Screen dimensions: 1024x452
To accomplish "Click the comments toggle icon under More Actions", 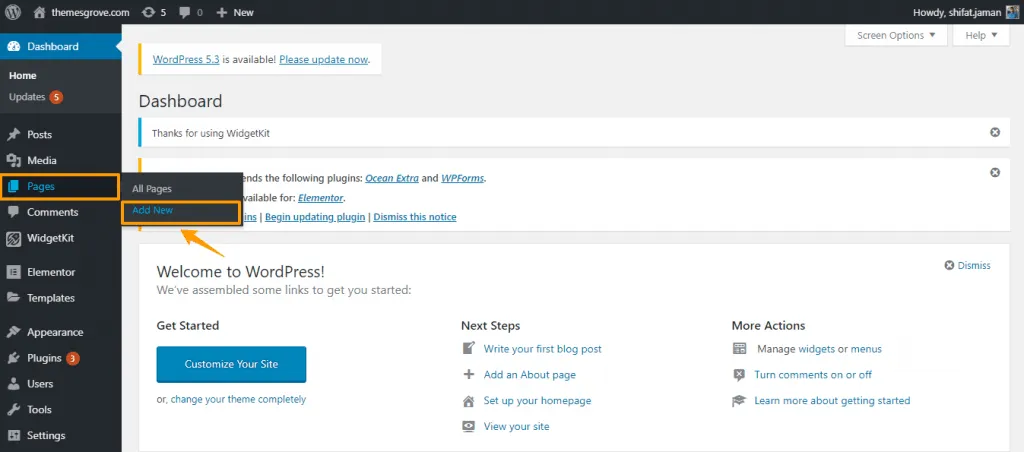I will [x=739, y=375].
